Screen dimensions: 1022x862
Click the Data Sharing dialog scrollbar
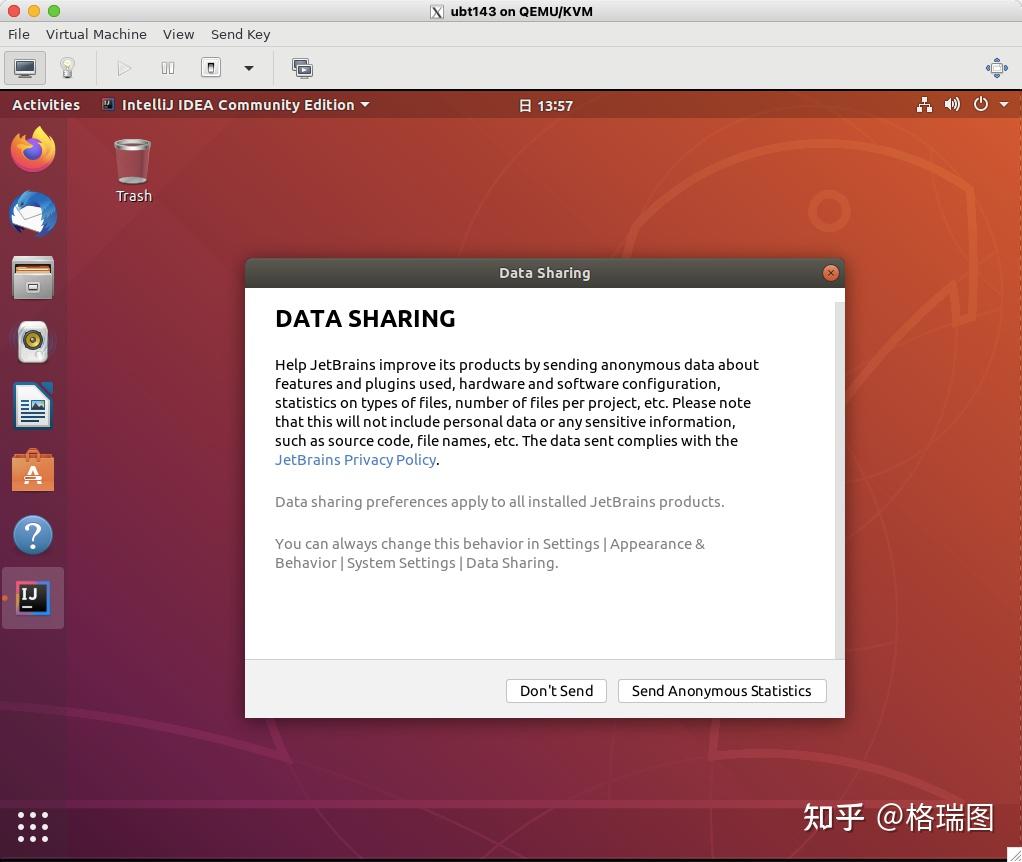pos(840,479)
